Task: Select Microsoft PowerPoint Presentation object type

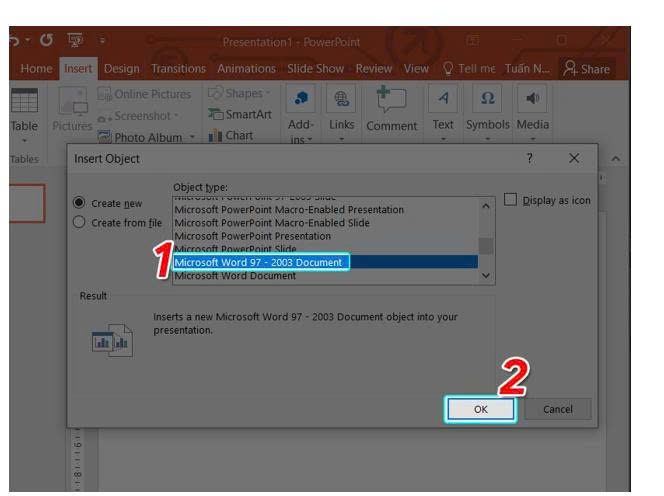Action: tap(326, 236)
